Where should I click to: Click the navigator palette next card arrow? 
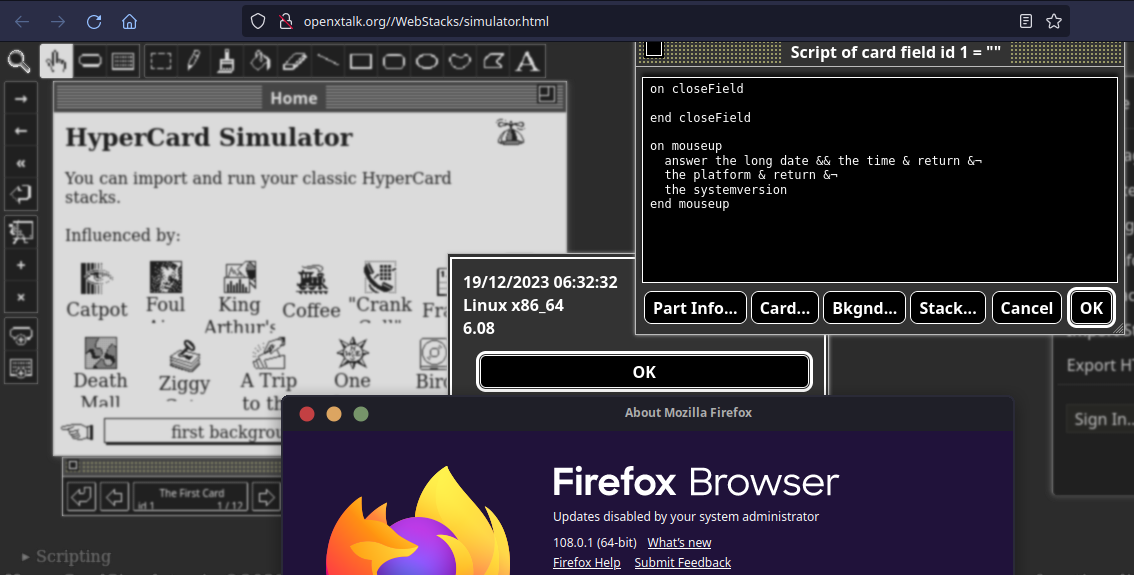point(266,498)
